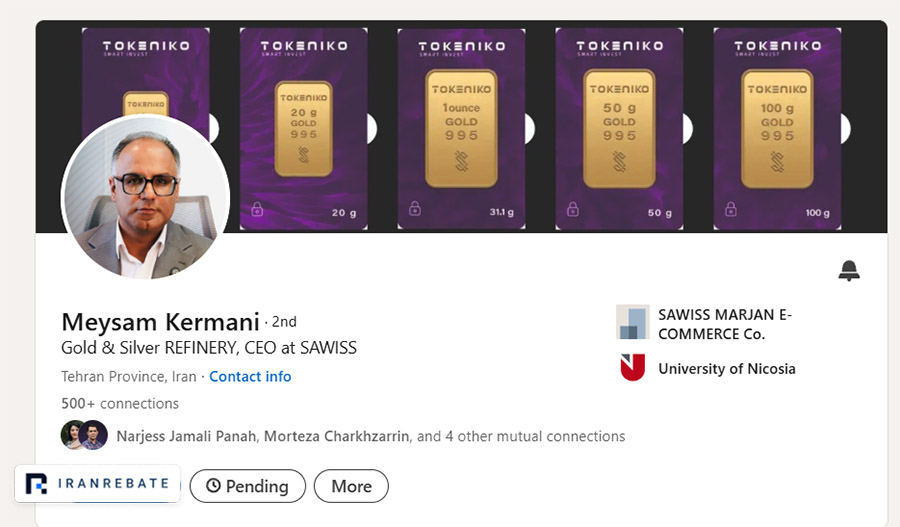Click the lock icon on 31.1 g card

415,209
